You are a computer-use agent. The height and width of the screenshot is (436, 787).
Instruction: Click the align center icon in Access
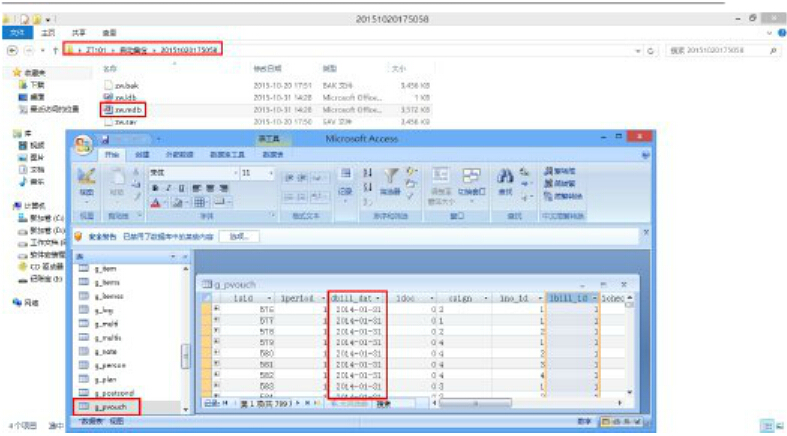tap(210, 188)
